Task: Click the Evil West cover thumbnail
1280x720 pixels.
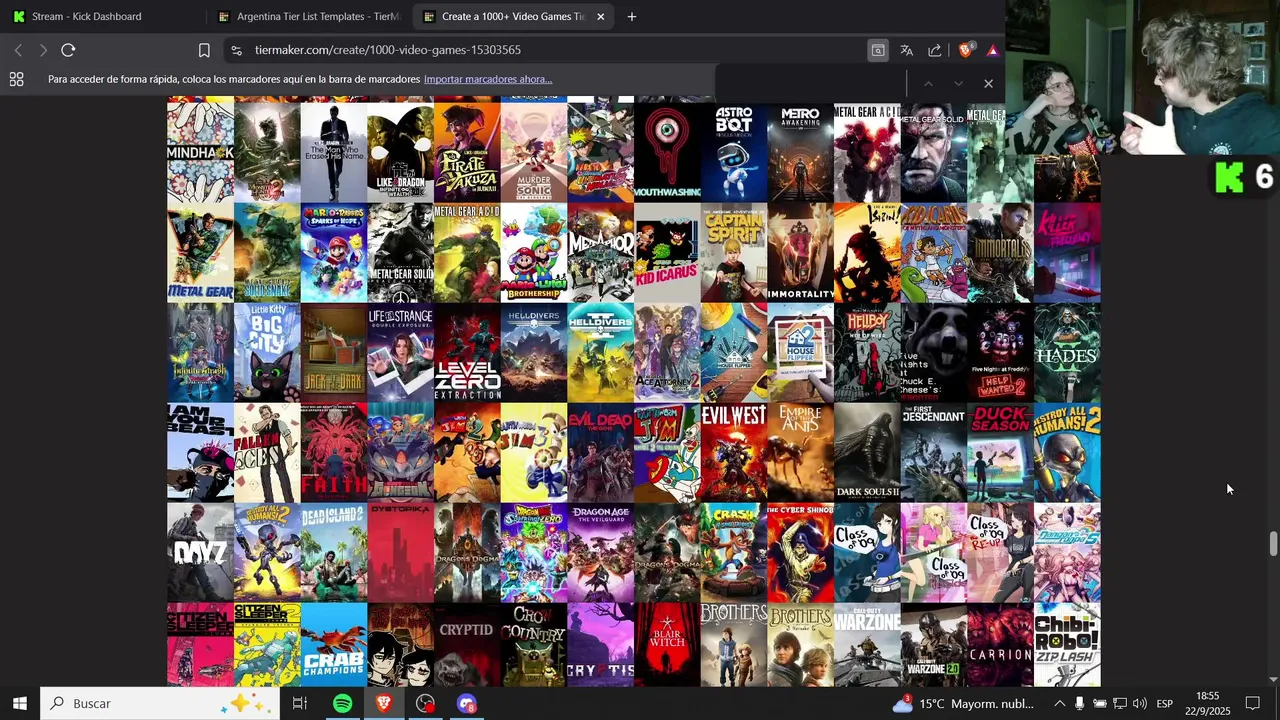Action: [734, 453]
